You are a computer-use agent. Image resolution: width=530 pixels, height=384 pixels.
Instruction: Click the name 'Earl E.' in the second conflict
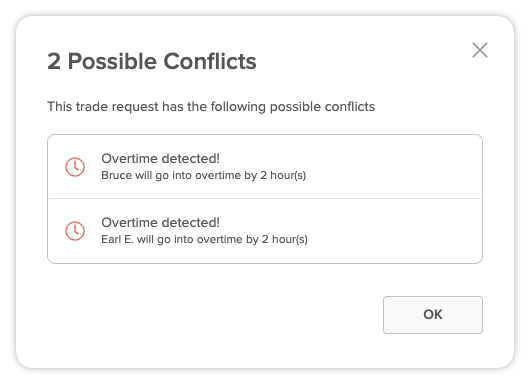(x=117, y=239)
